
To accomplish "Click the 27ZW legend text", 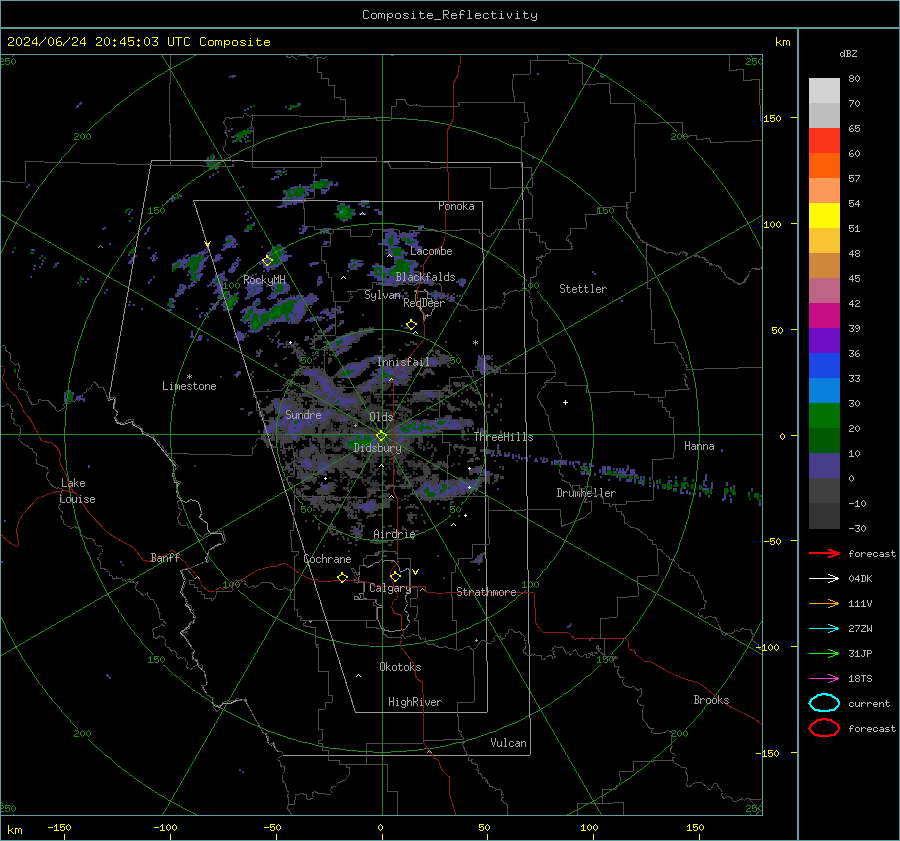I will [860, 629].
